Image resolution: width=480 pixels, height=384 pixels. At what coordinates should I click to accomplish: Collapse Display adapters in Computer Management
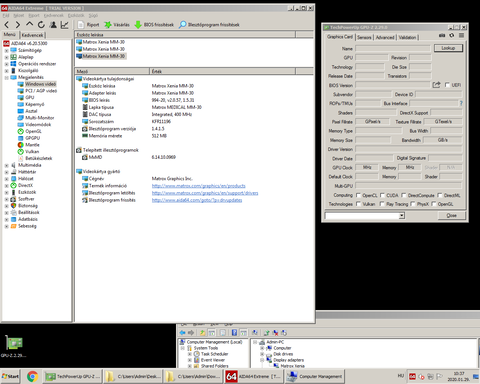pos(262,360)
